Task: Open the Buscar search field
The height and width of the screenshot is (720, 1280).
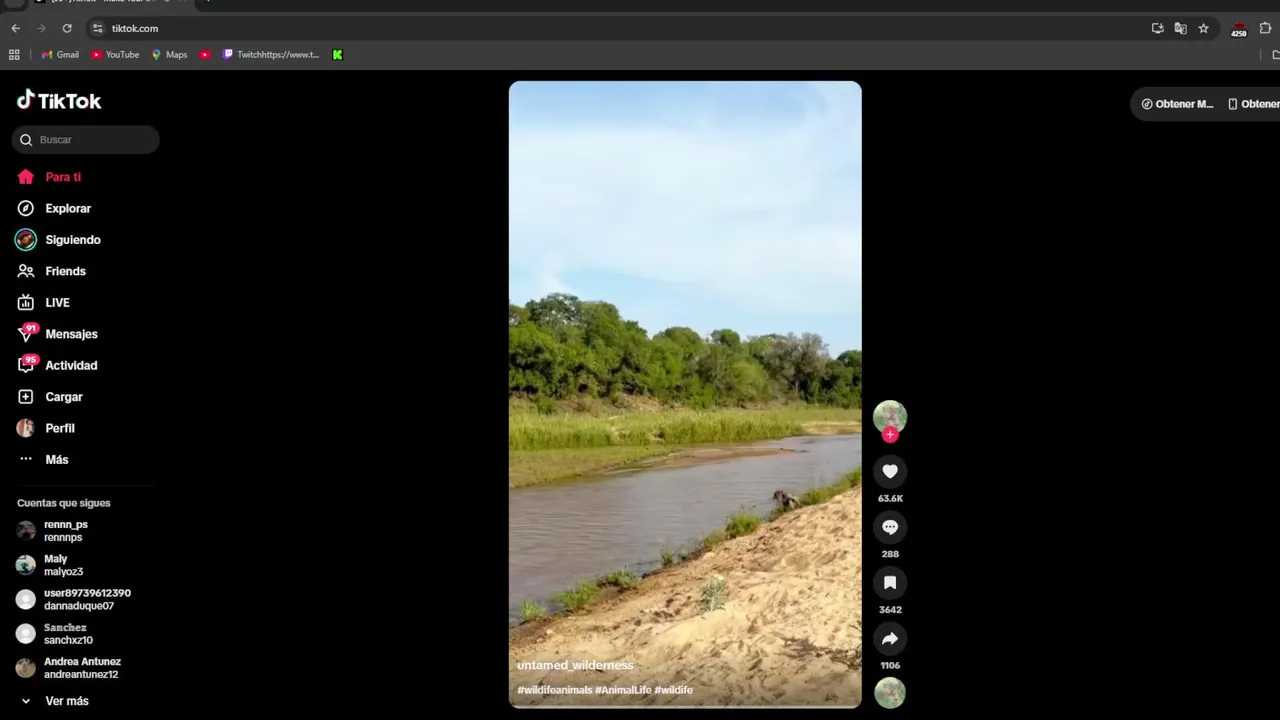Action: point(86,140)
